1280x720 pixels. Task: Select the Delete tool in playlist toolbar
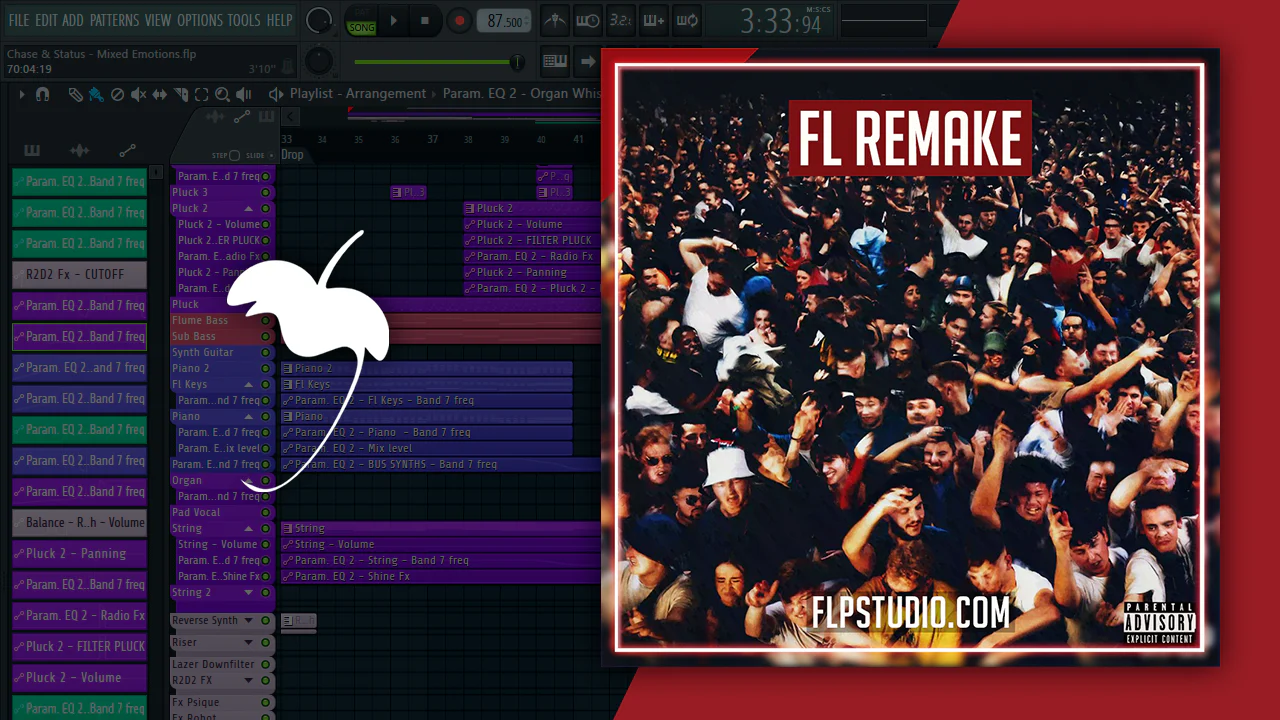tap(117, 94)
